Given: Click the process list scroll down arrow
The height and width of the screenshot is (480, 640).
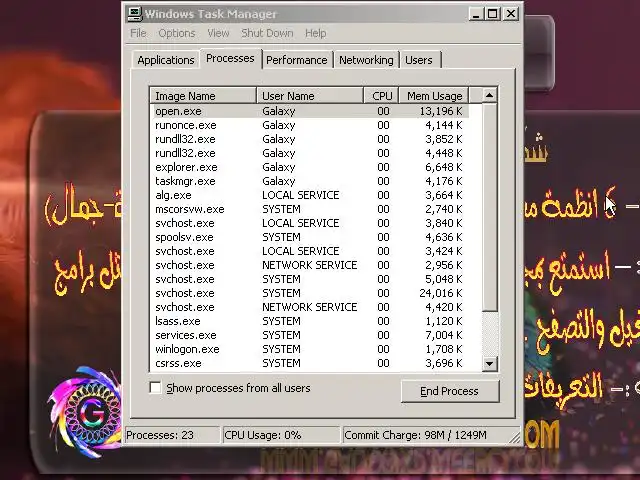Looking at the screenshot, I should 489,363.
